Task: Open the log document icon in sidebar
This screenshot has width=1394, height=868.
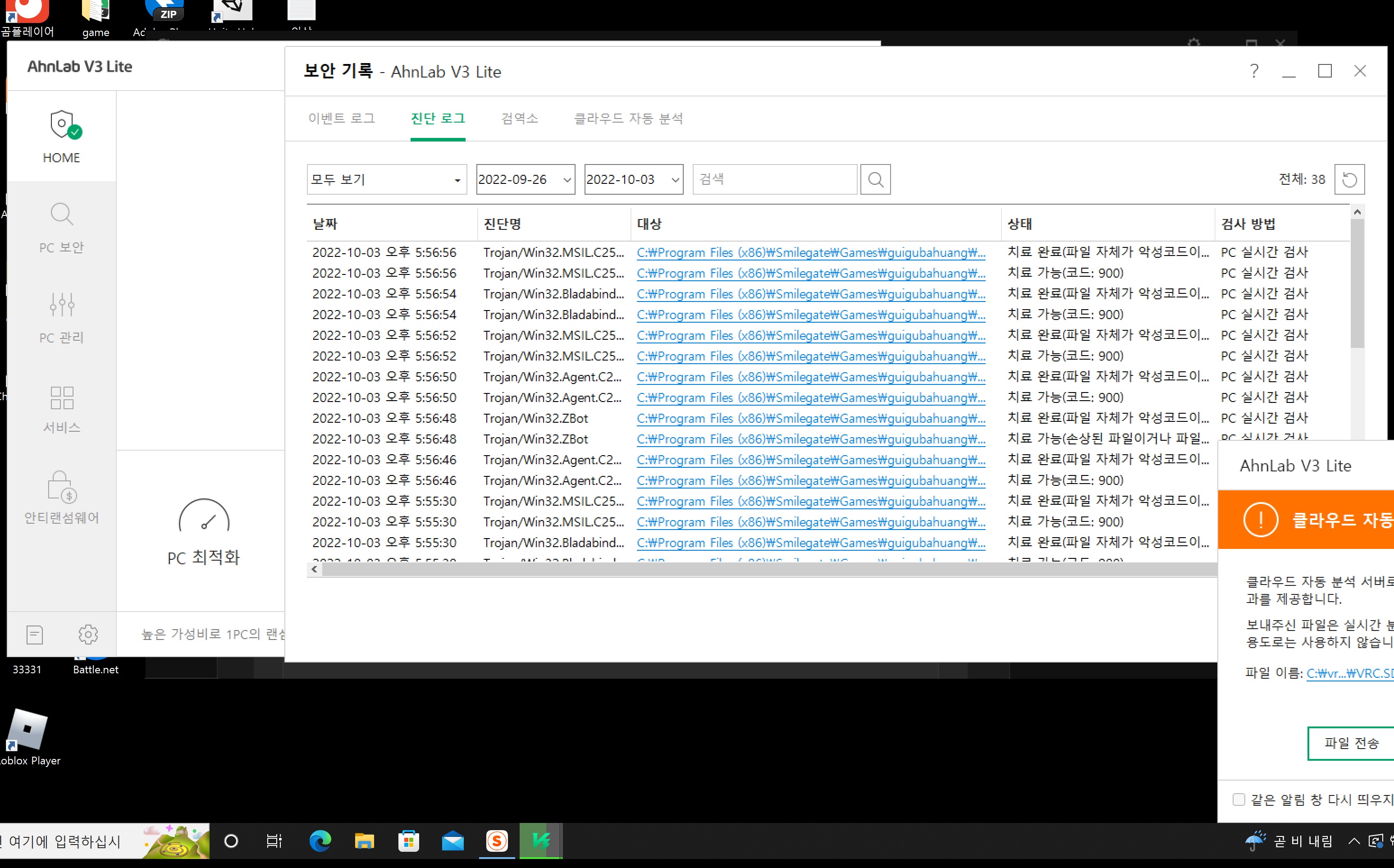Action: 34,635
